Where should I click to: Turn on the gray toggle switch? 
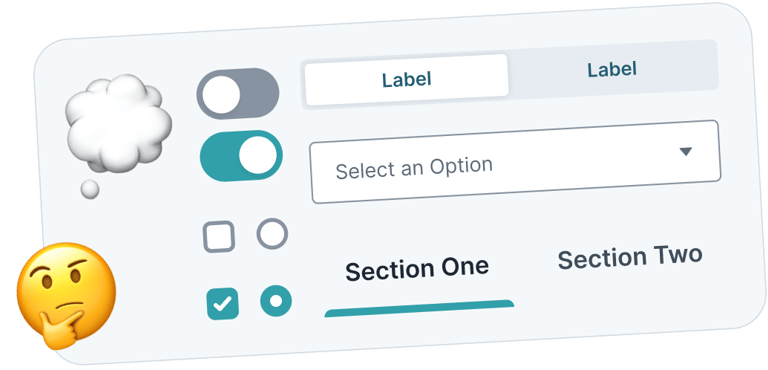pos(238,94)
